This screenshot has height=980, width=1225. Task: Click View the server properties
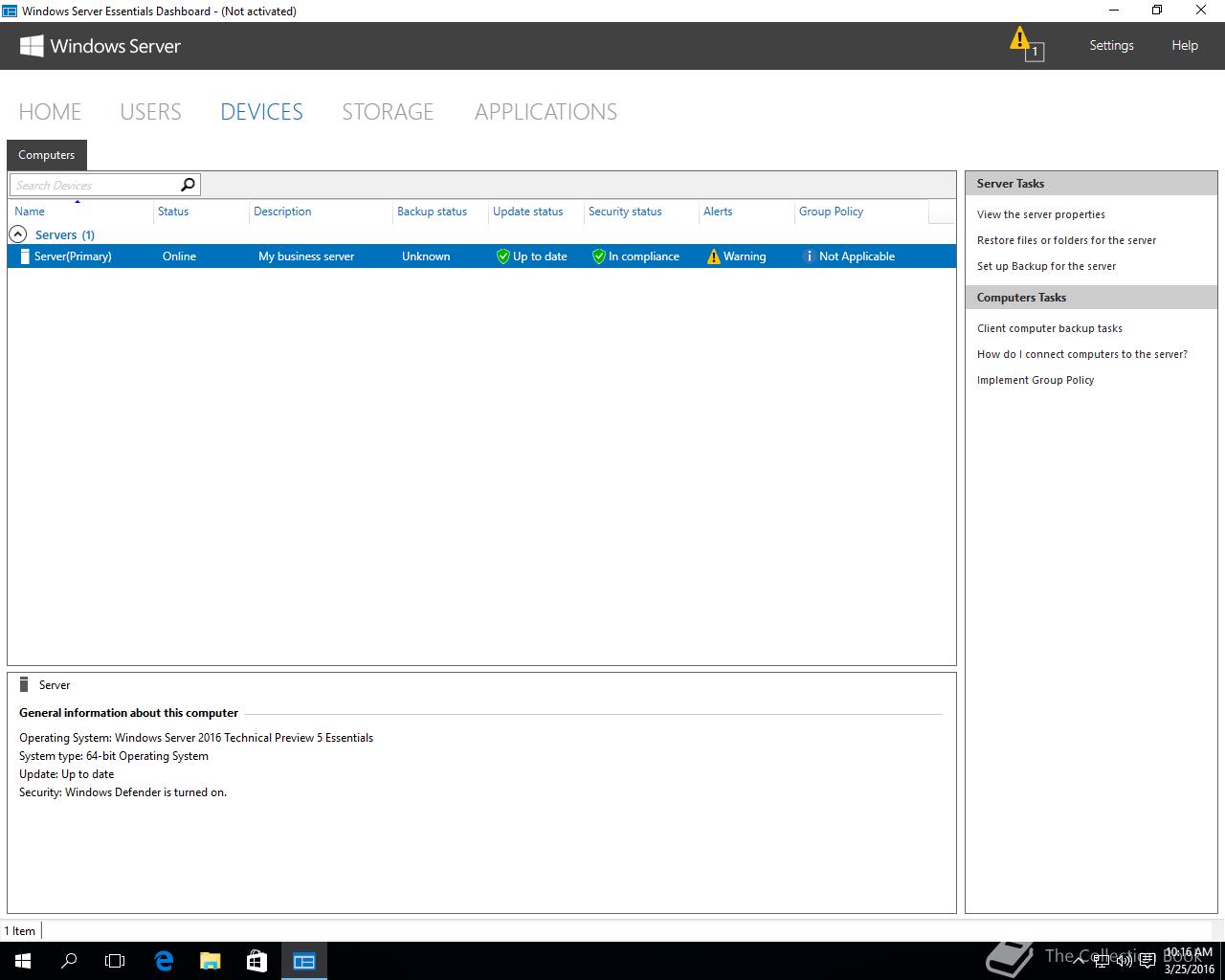tap(1041, 214)
